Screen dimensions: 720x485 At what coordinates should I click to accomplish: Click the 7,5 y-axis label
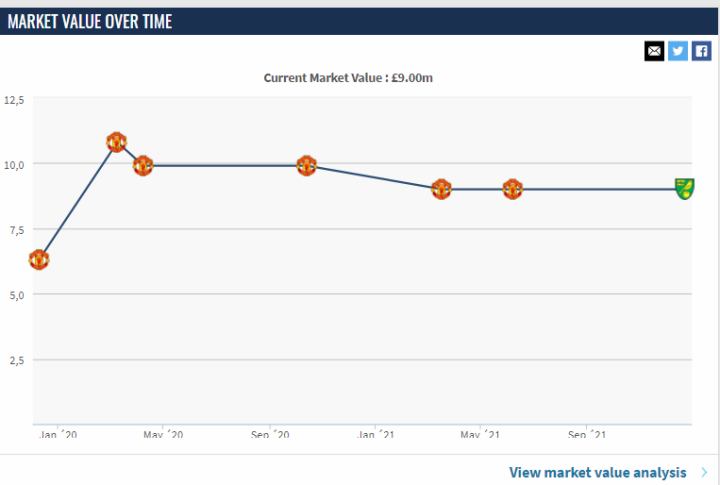[x=15, y=229]
